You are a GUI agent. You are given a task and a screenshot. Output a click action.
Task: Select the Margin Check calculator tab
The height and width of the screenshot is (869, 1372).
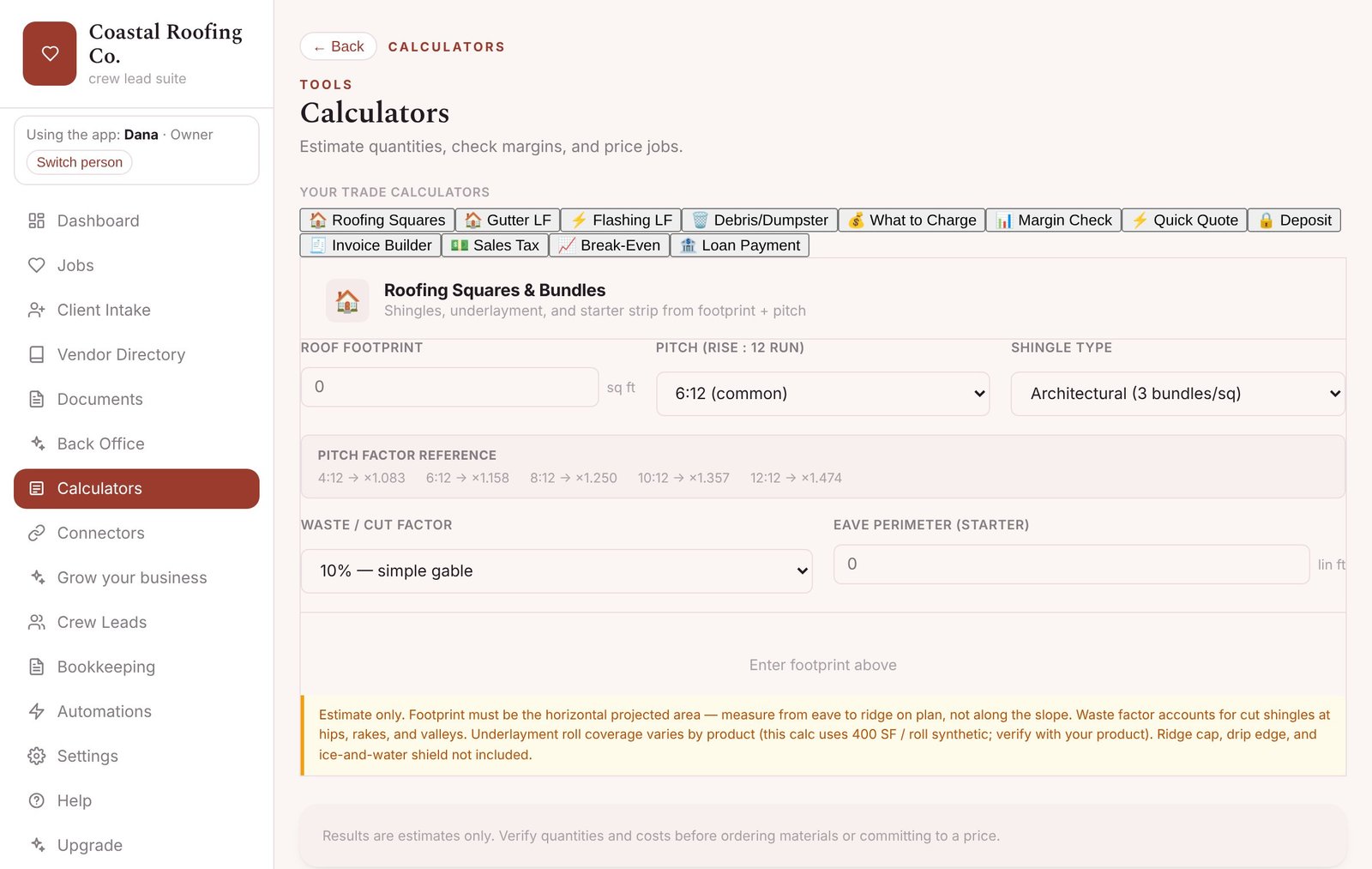pos(1054,220)
